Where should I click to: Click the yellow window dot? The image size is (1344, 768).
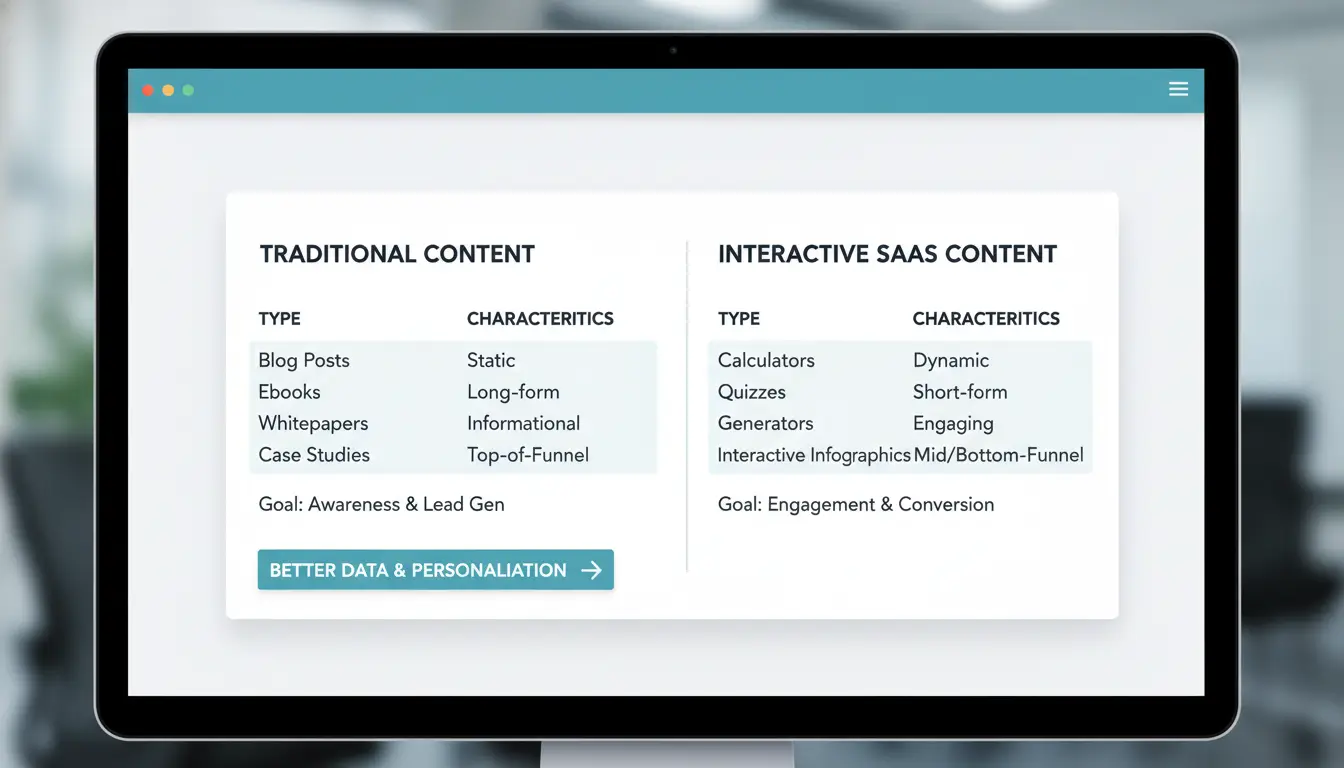(168, 90)
